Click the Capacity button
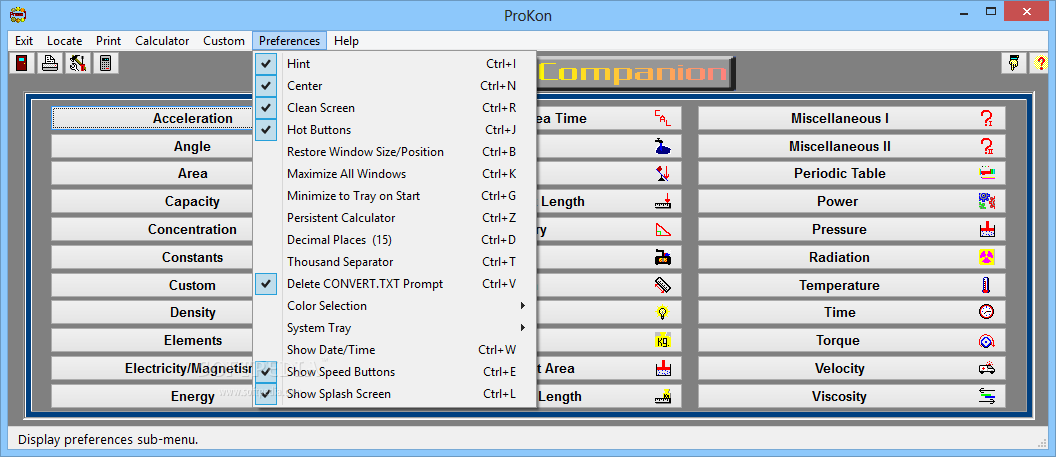 pyautogui.click(x=153, y=201)
